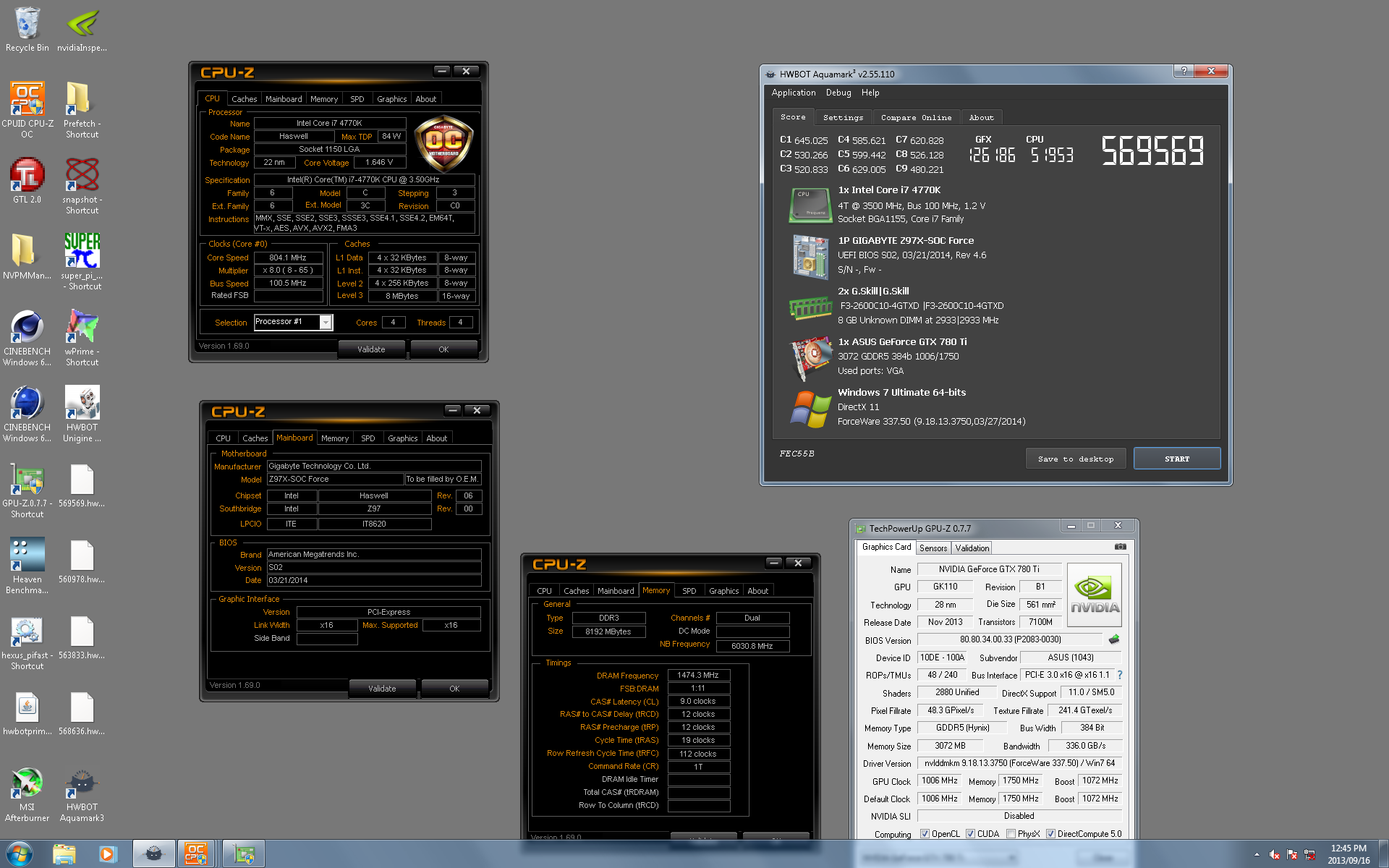
Task: Open Windows Explorer from the taskbar
Action: [x=64, y=854]
